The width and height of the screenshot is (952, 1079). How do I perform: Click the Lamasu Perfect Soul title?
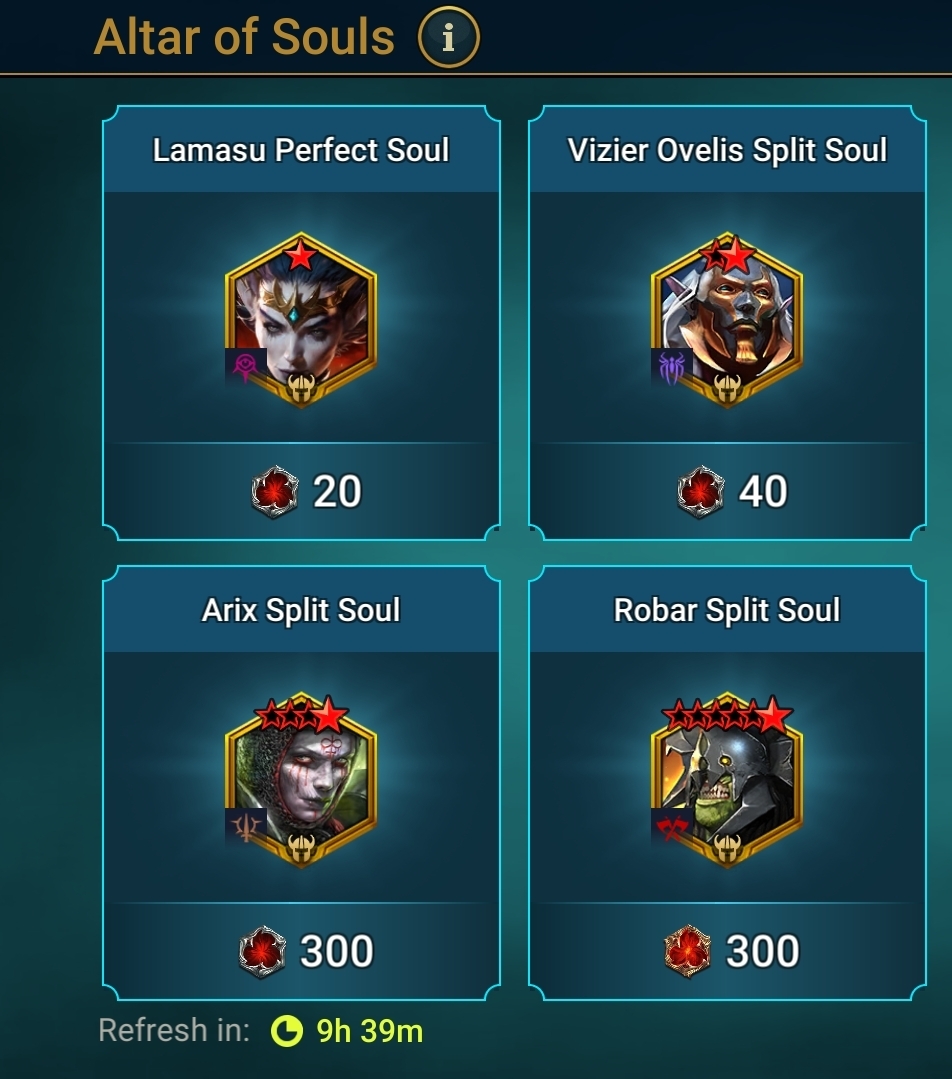tap(301, 150)
